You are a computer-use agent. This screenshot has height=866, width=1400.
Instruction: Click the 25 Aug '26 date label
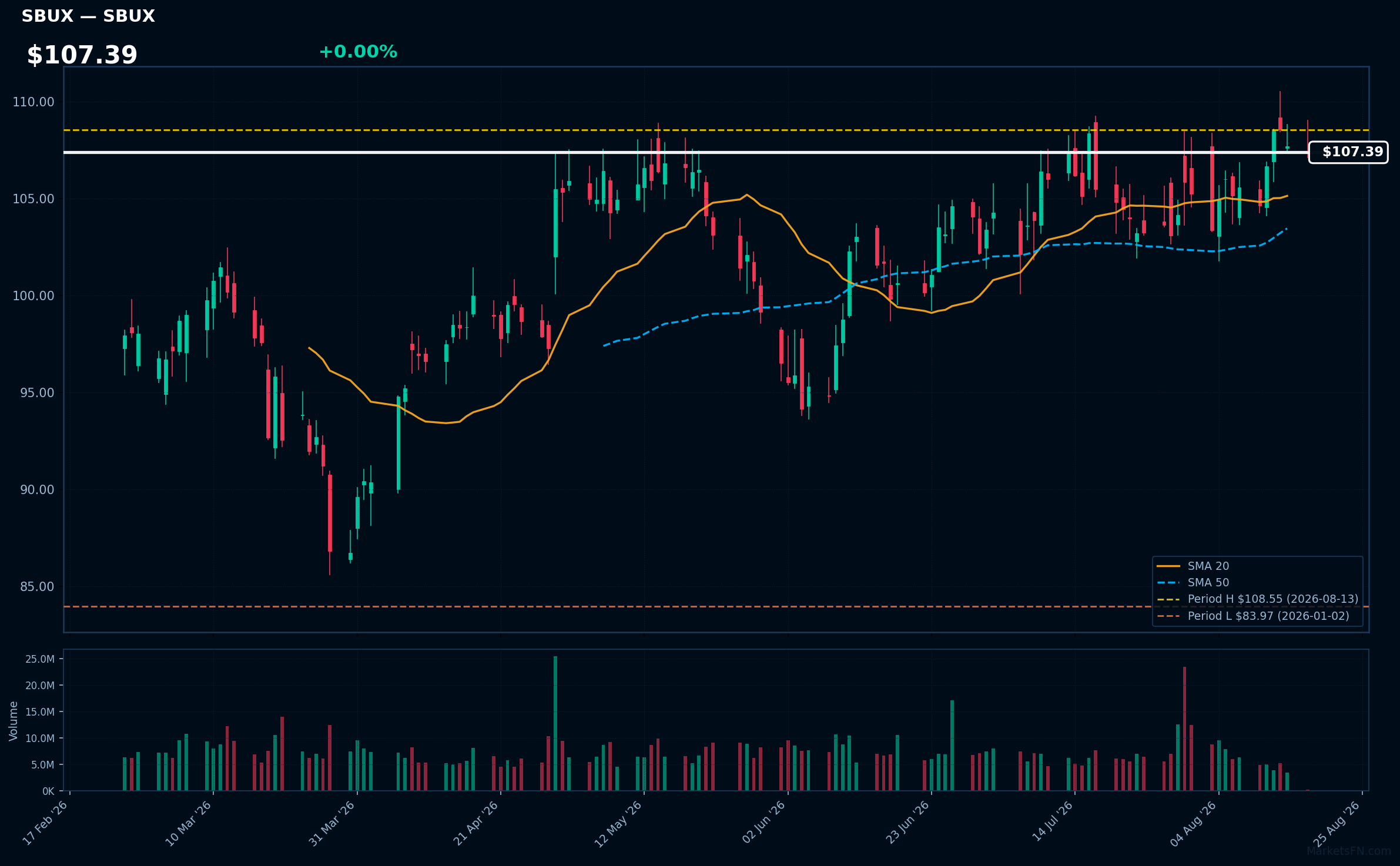tap(1337, 824)
